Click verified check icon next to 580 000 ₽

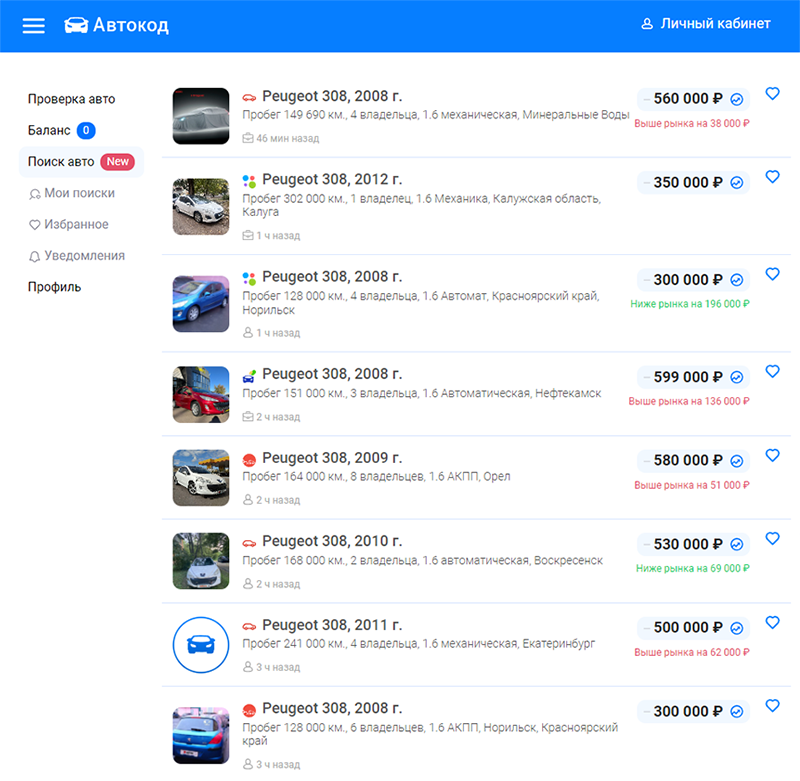(x=737, y=461)
